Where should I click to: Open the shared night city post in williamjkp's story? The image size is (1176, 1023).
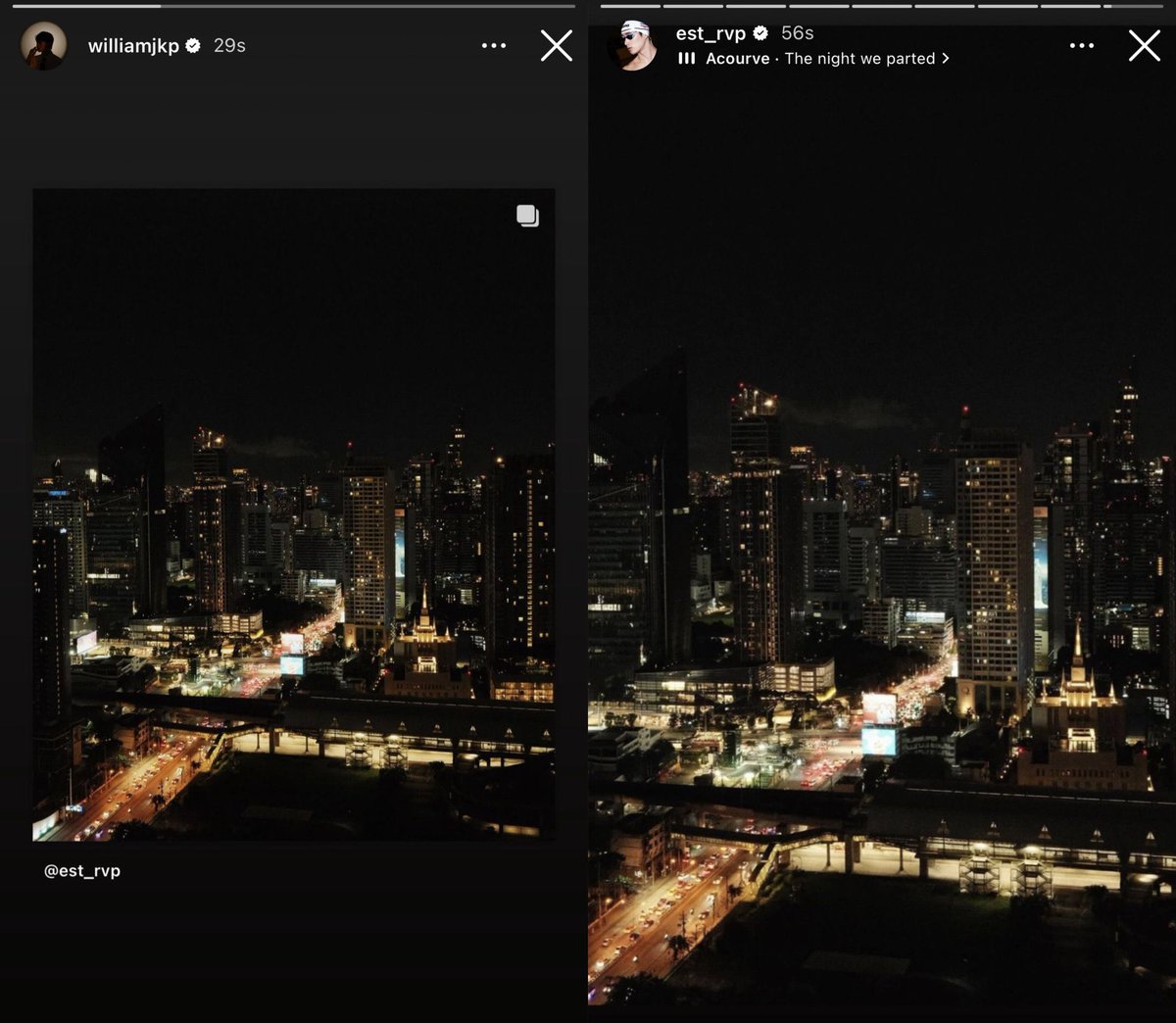click(294, 514)
